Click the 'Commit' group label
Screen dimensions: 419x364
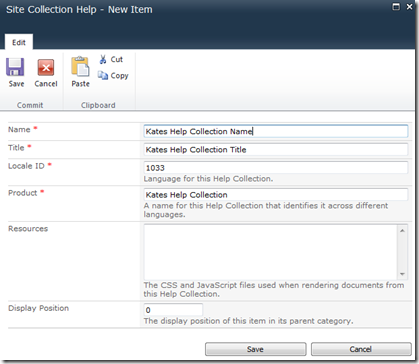click(x=30, y=105)
